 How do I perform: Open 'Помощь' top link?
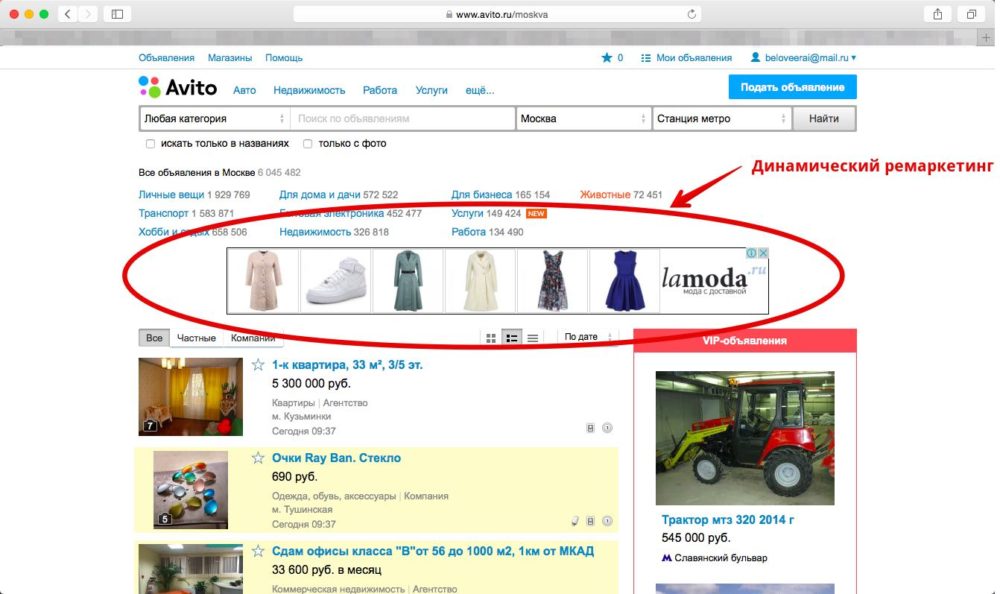284,57
